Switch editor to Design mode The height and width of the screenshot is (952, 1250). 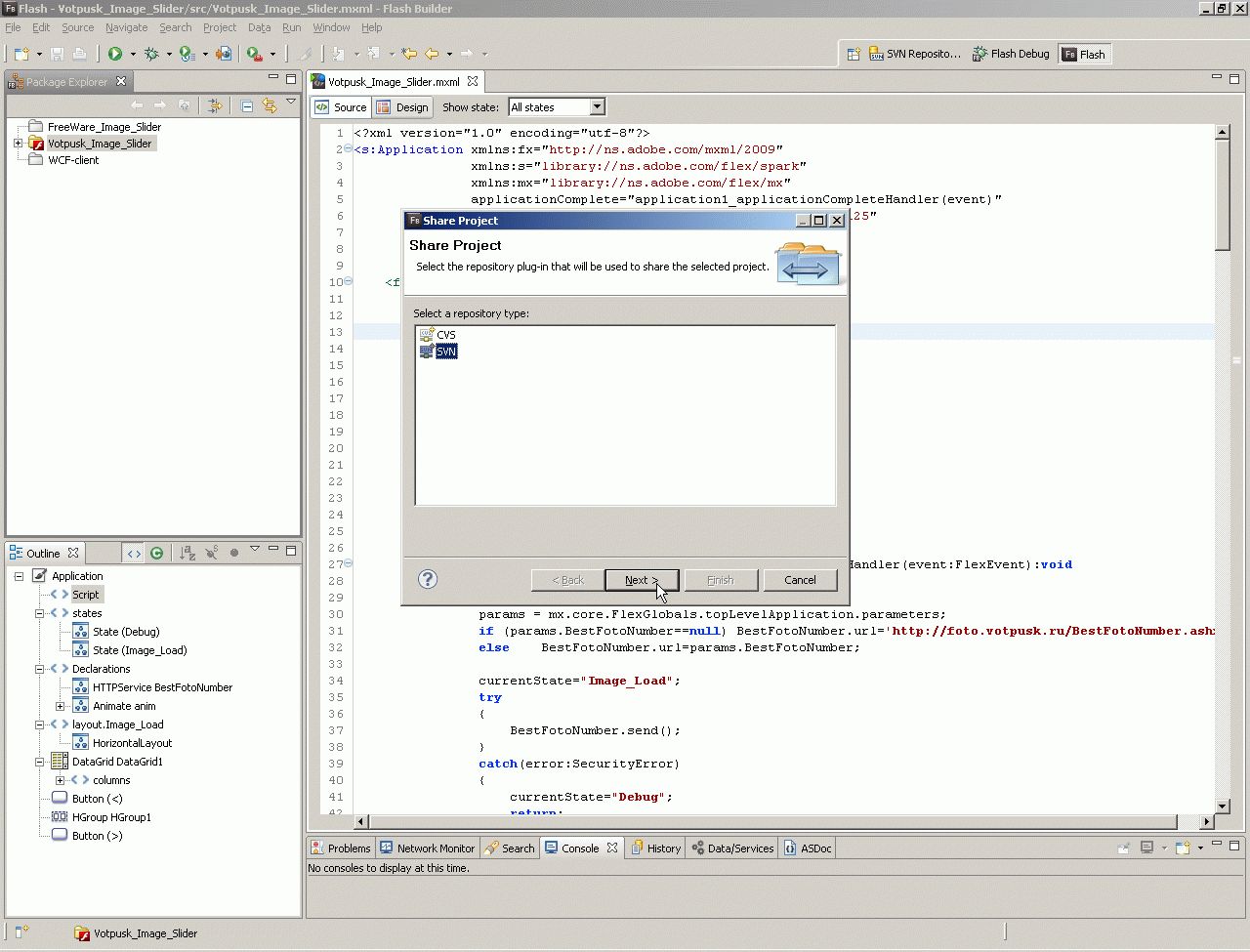pos(402,107)
